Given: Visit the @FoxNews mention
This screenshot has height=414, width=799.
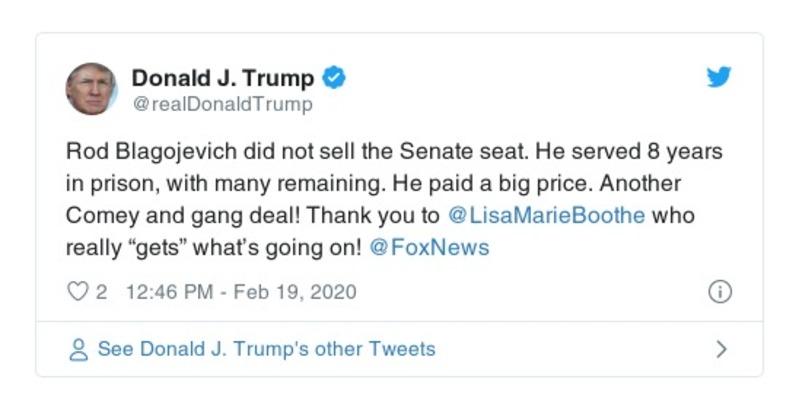Looking at the screenshot, I should click(x=429, y=248).
